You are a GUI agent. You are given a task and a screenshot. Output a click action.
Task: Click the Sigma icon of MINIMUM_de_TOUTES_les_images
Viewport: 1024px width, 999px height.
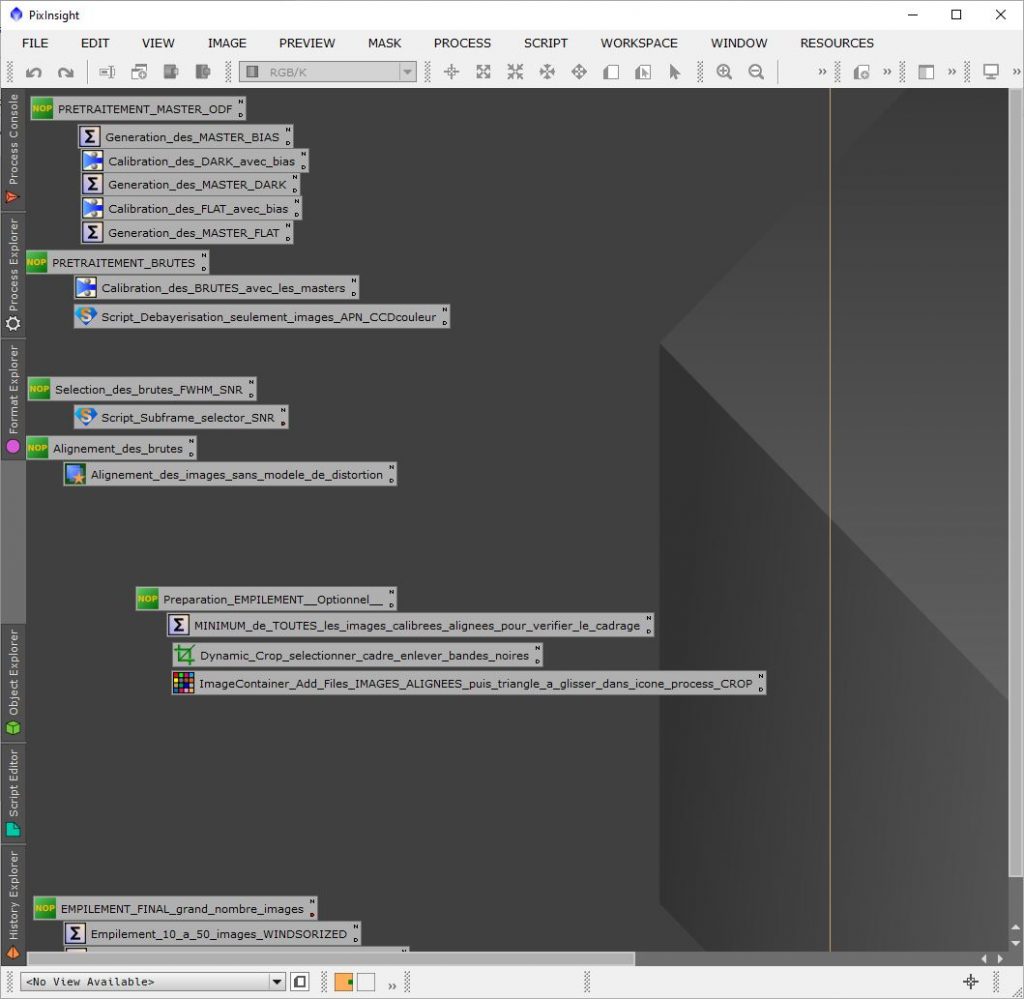(x=178, y=625)
